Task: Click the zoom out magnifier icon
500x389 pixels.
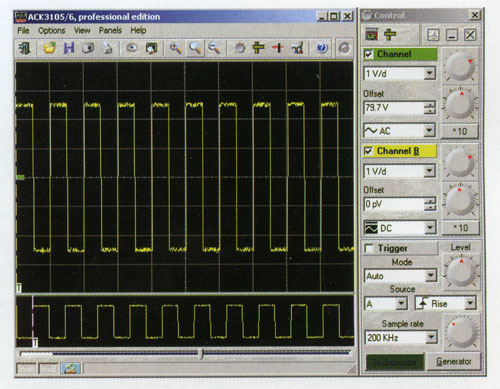Action: (214, 48)
